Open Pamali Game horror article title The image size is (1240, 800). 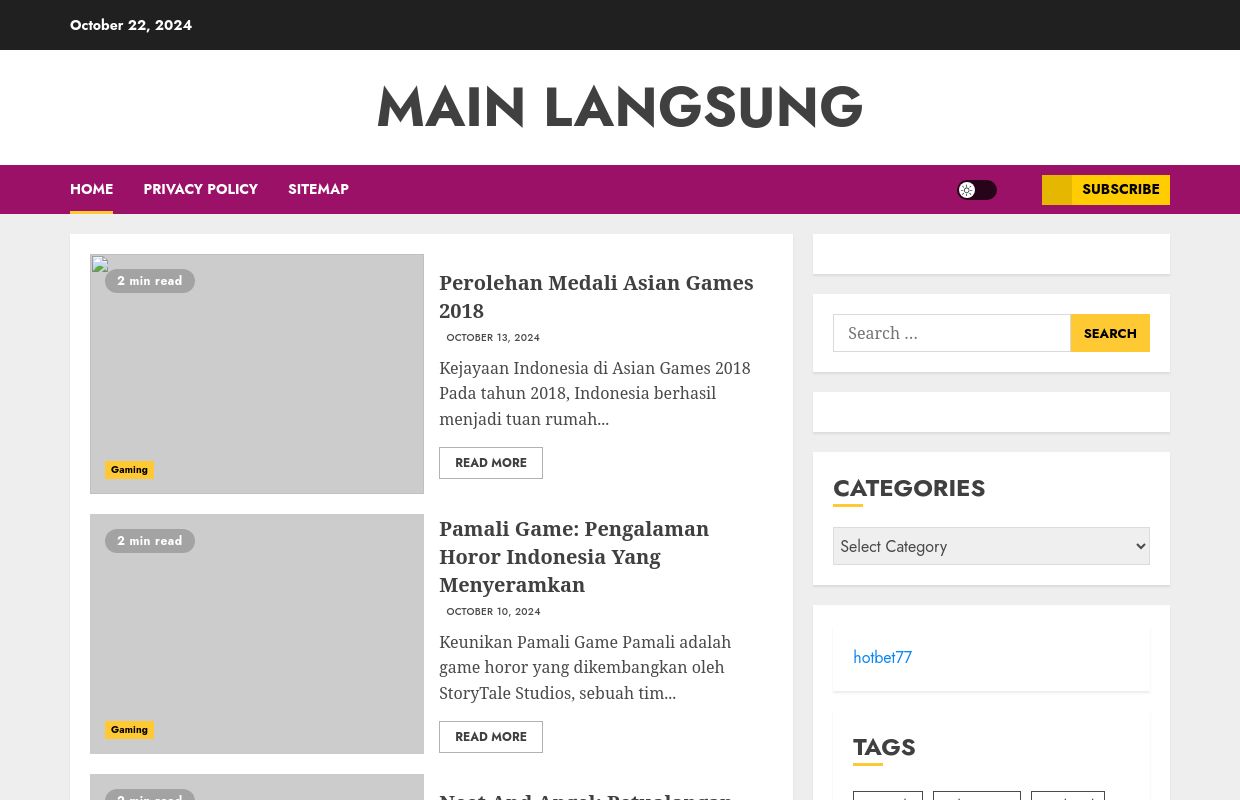pyautogui.click(x=574, y=556)
